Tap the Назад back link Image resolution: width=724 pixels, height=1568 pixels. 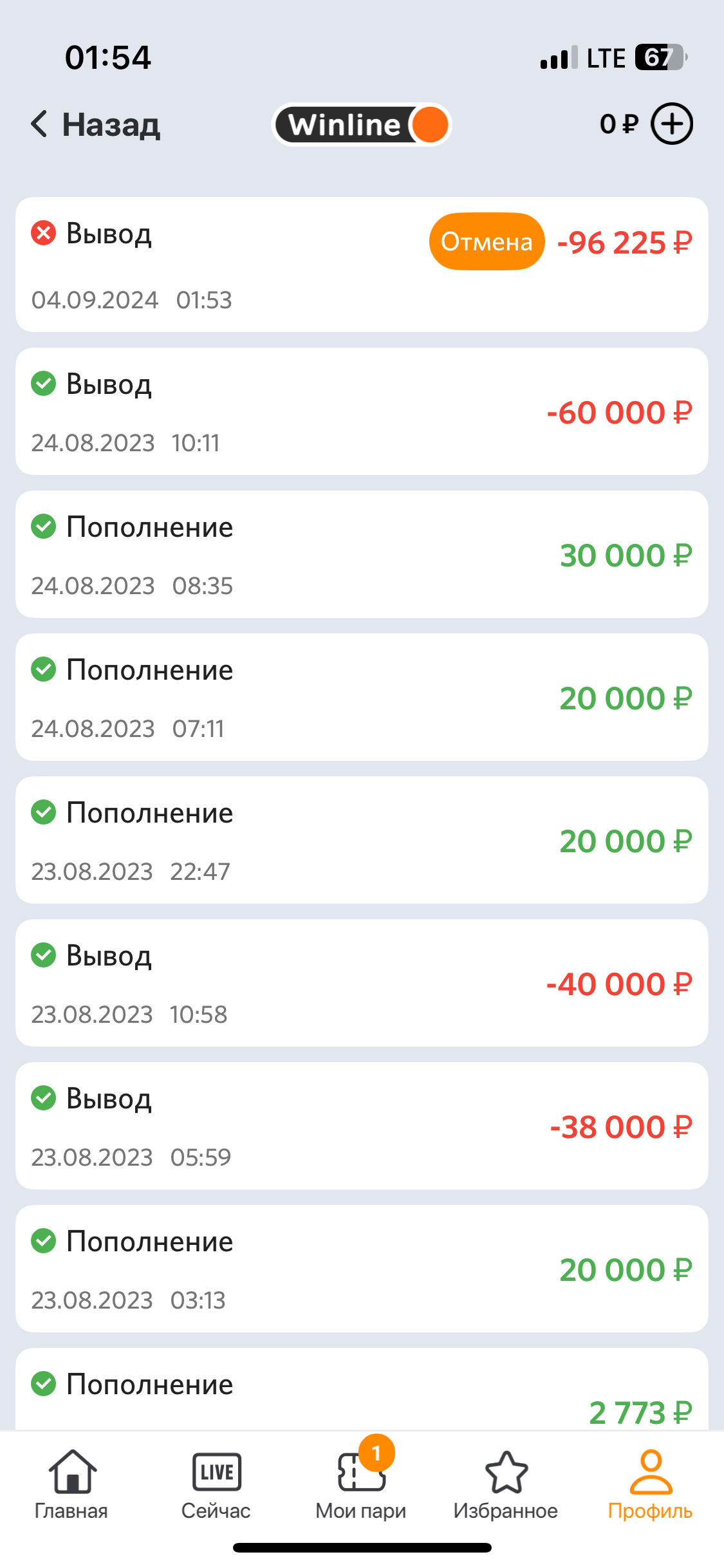coord(111,124)
